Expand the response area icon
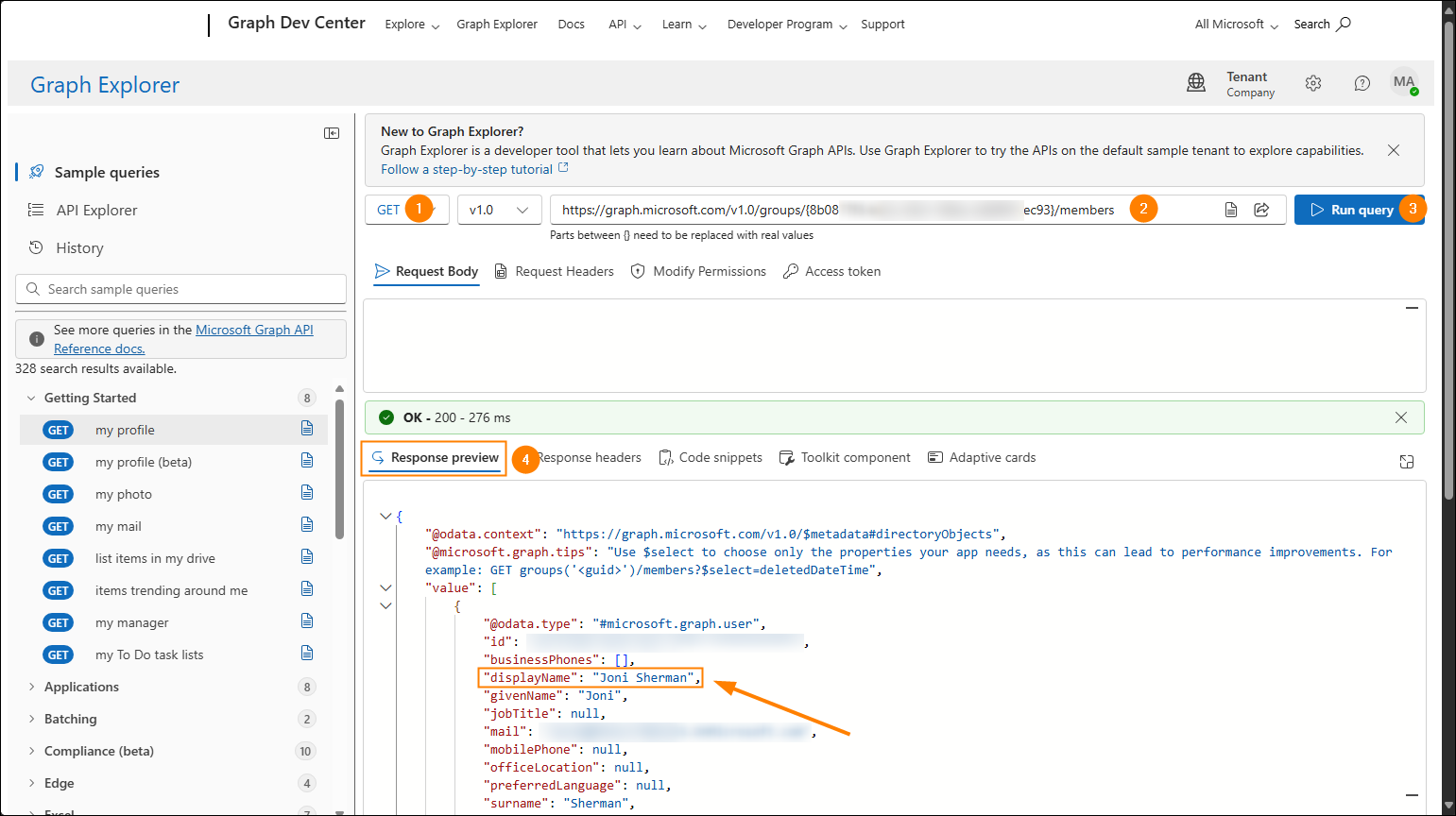 pyautogui.click(x=1407, y=462)
